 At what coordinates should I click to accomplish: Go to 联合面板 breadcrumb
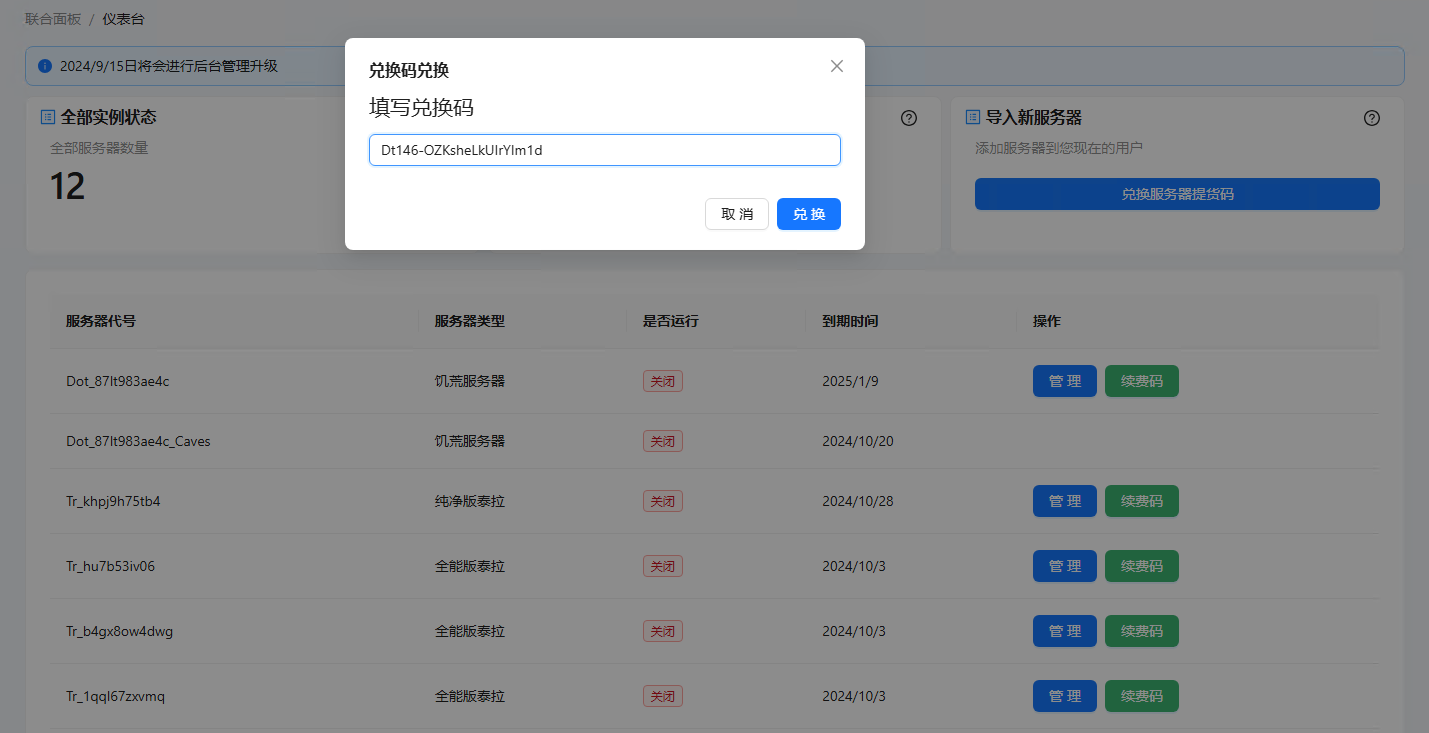[x=53, y=19]
